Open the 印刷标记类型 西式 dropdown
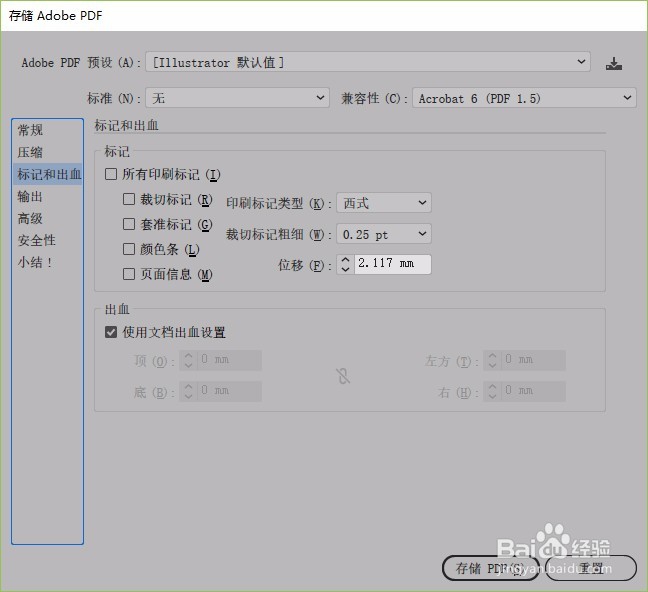This screenshot has height=592, width=648. pos(384,203)
